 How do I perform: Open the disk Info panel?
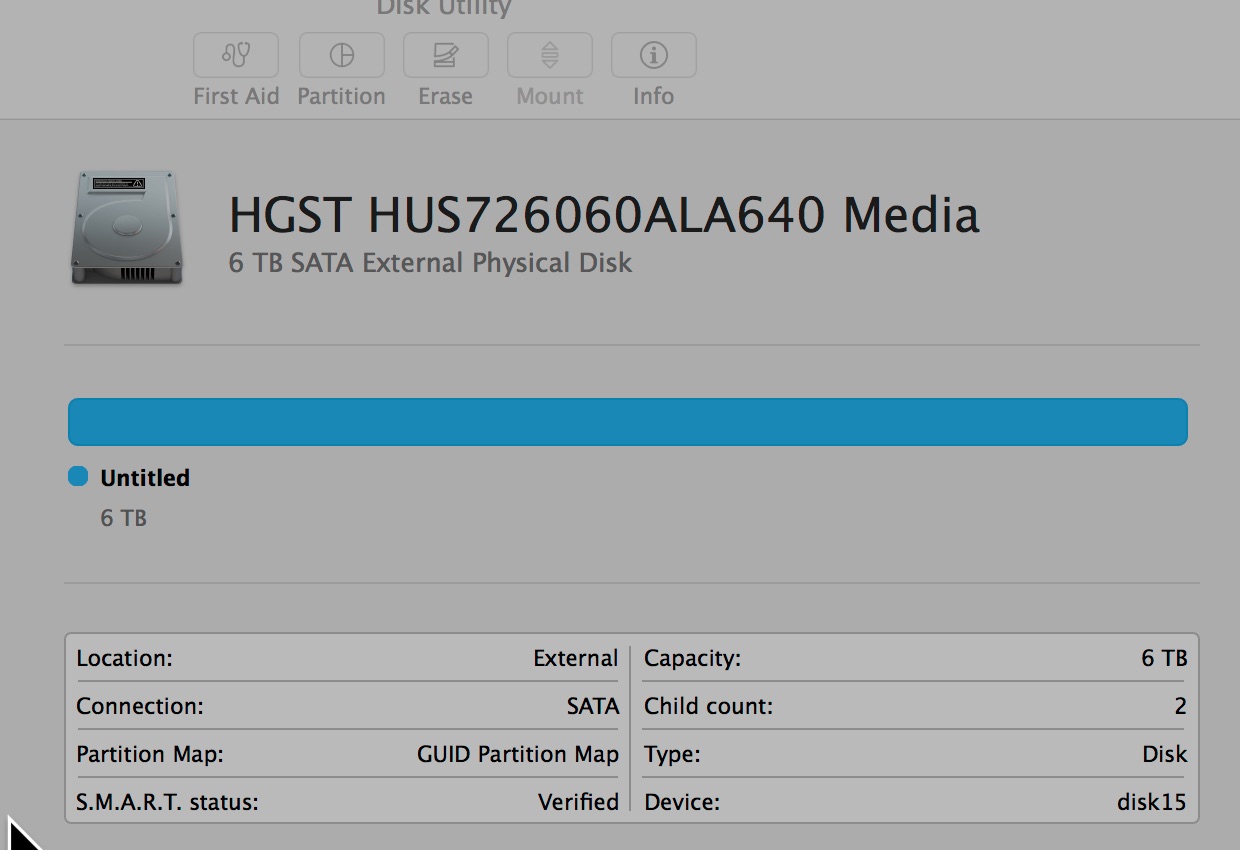coord(654,55)
